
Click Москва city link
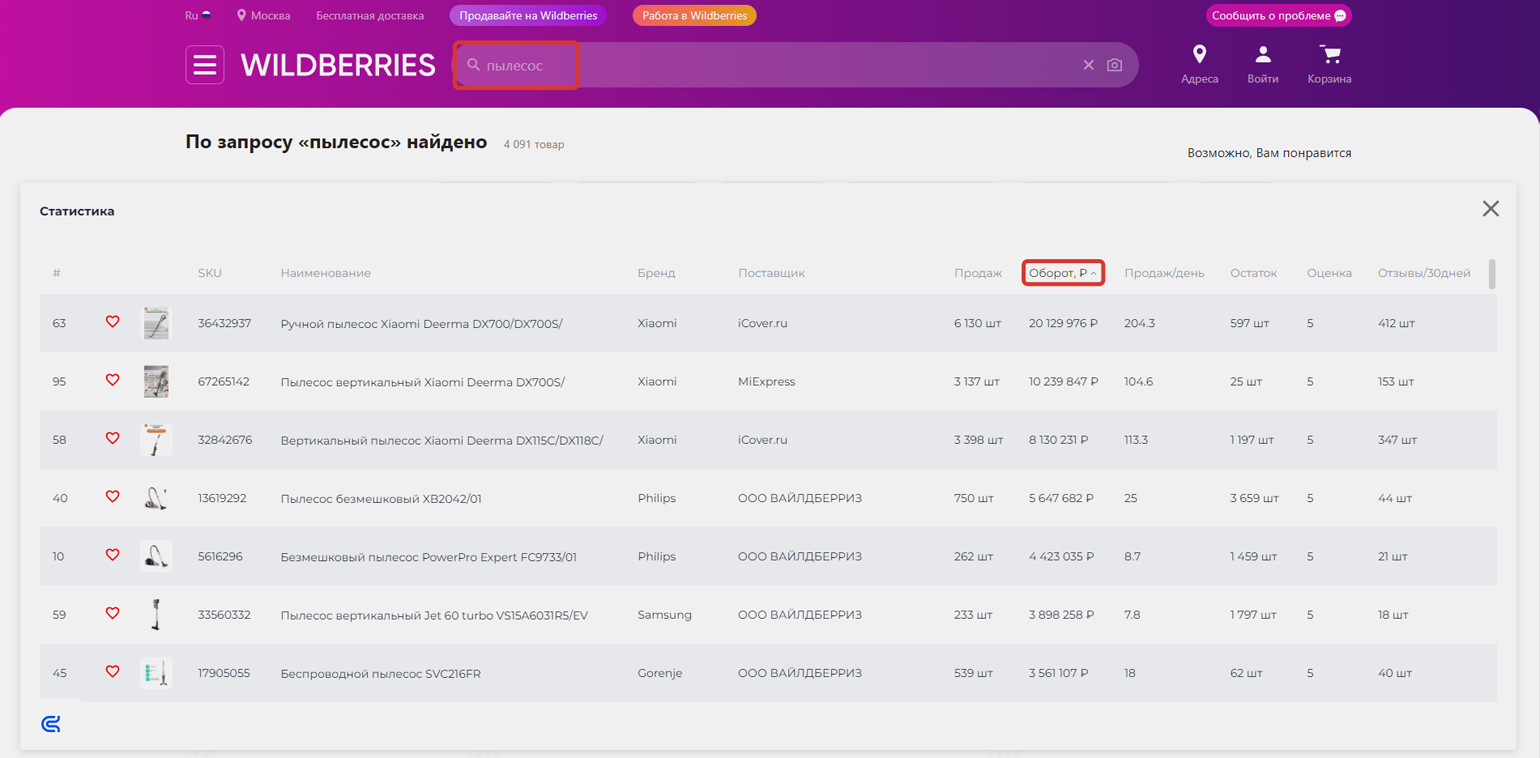pos(270,16)
